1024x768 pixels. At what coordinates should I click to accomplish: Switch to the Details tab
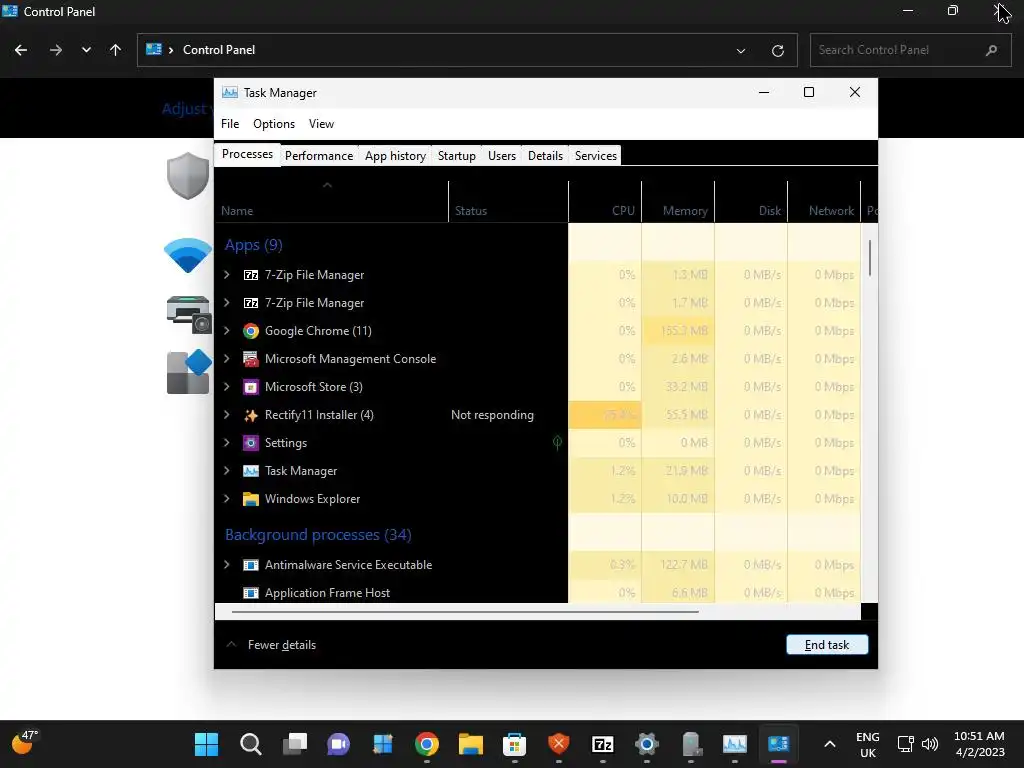click(x=545, y=155)
